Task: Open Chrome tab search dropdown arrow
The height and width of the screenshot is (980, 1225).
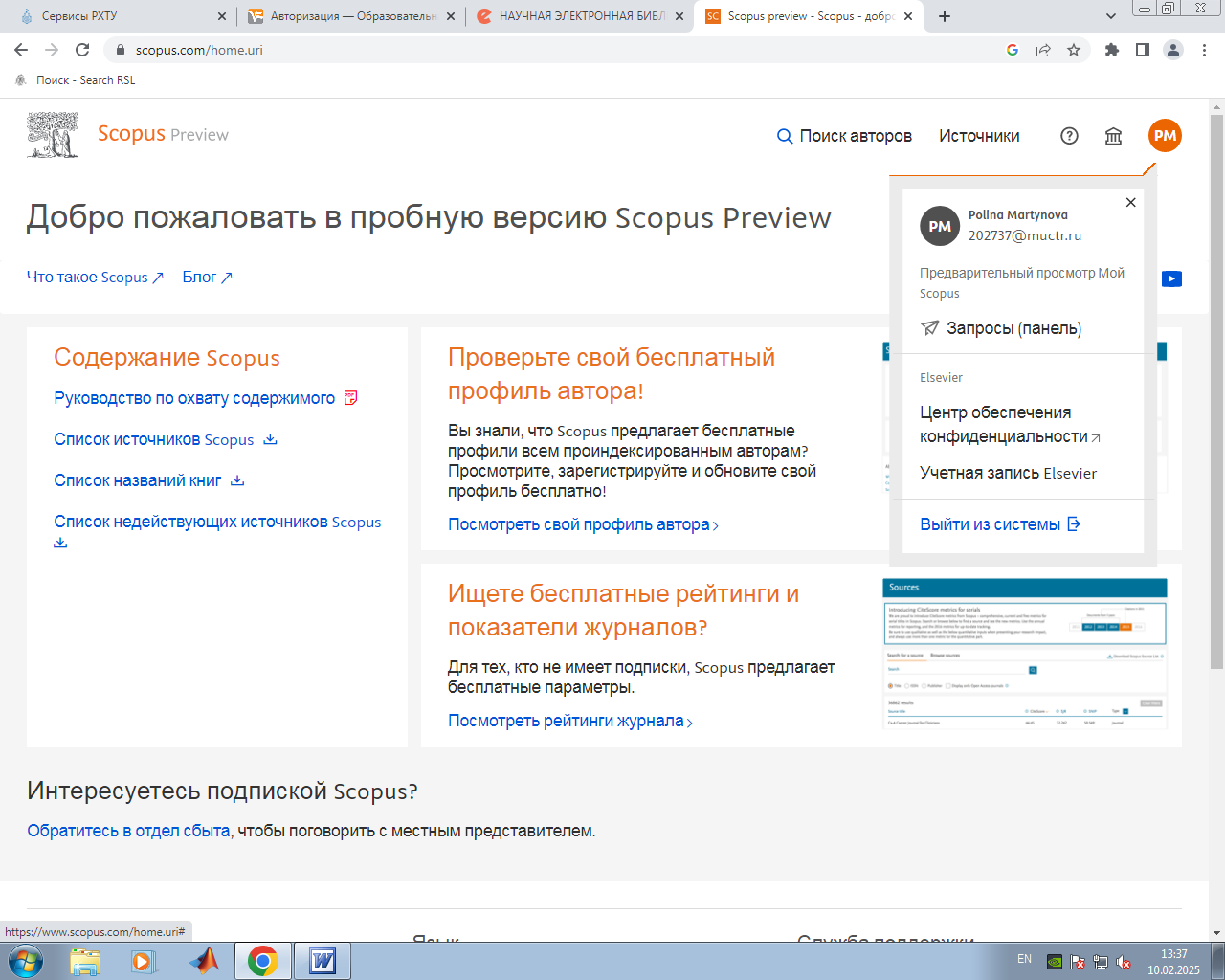Action: [1110, 16]
